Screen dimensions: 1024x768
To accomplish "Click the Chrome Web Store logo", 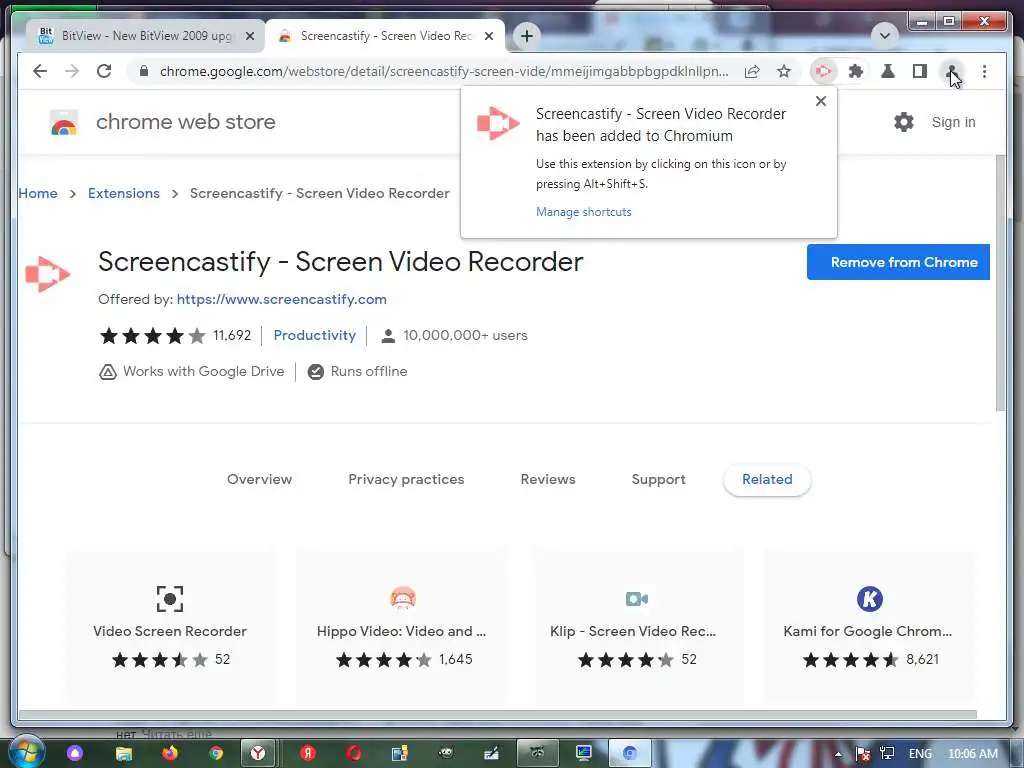I will 64,122.
